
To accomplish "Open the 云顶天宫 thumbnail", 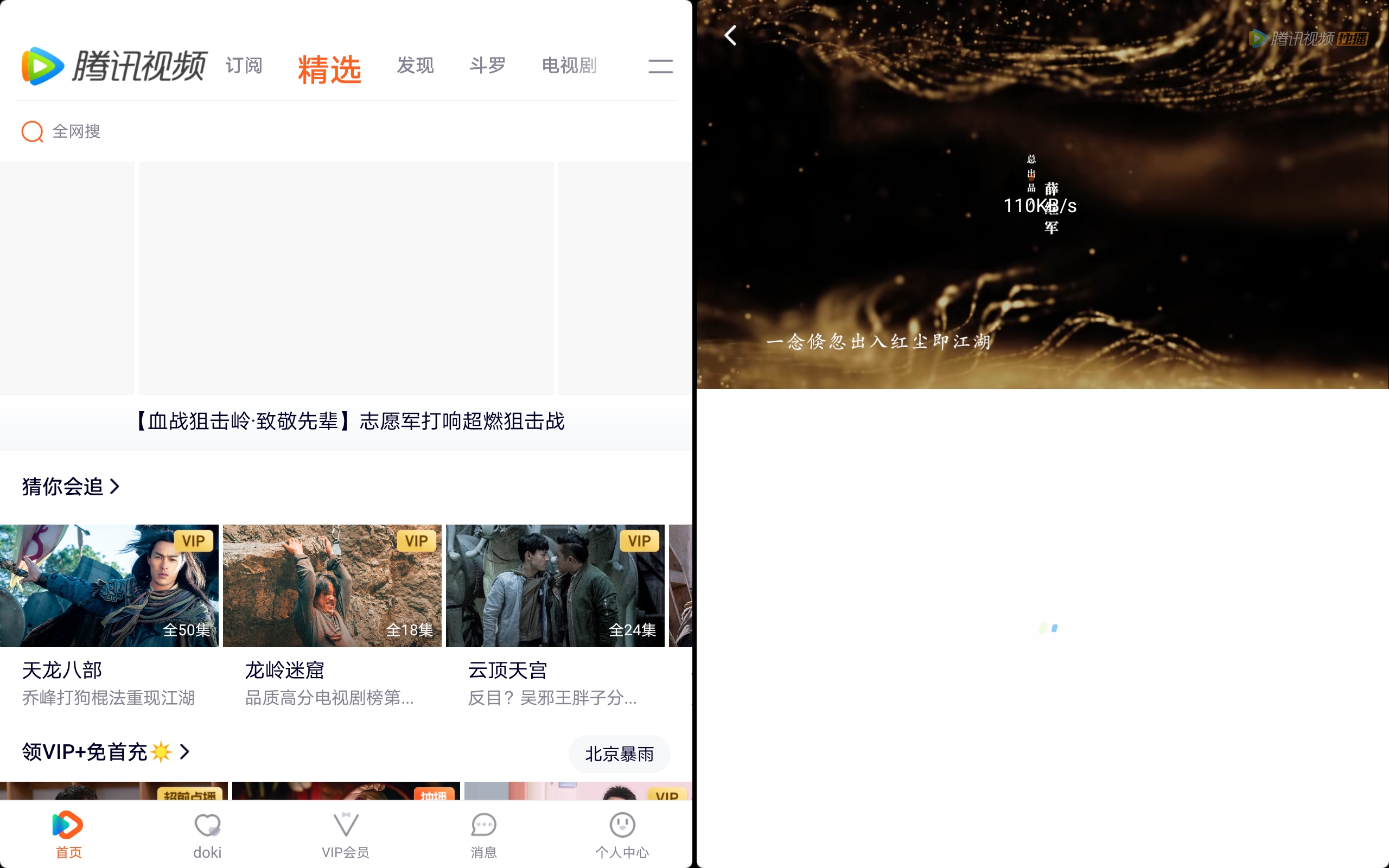I will click(x=555, y=585).
